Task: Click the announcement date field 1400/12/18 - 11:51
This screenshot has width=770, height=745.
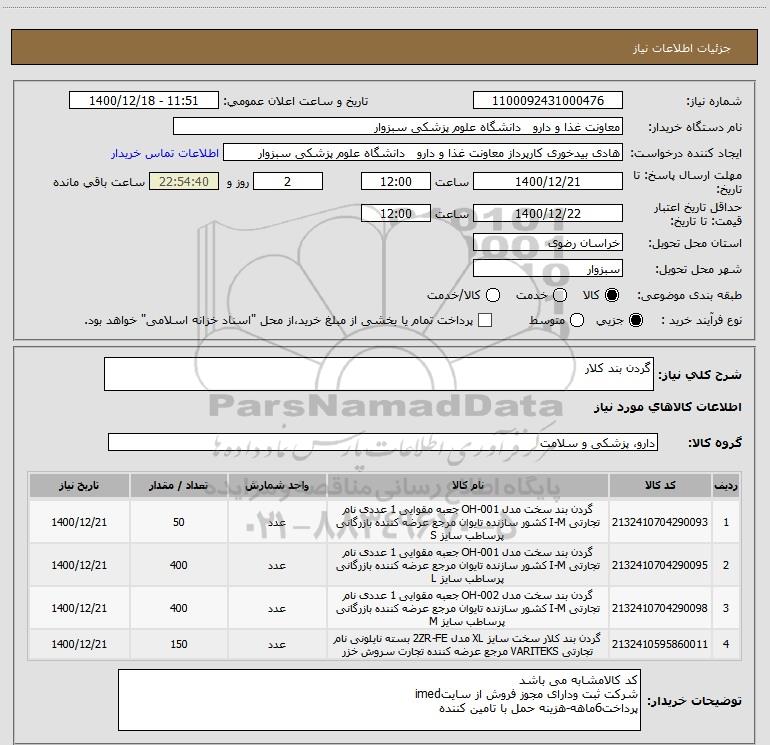Action: point(143,101)
